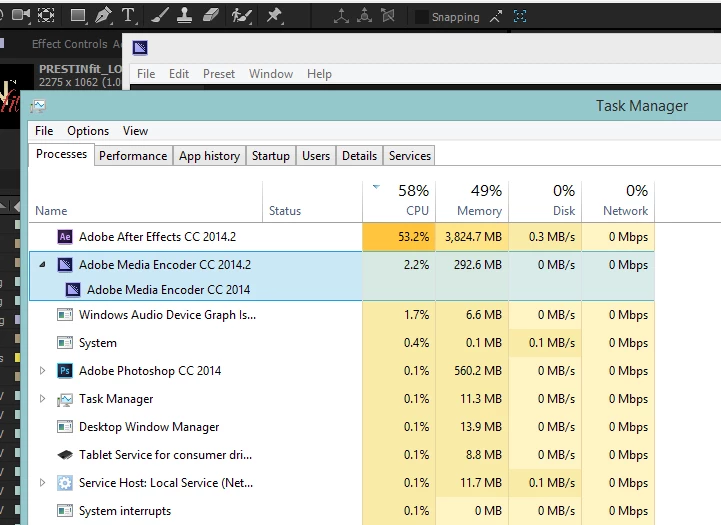This screenshot has width=721, height=525.
Task: Open the Task Manager File menu
Action: pos(44,131)
